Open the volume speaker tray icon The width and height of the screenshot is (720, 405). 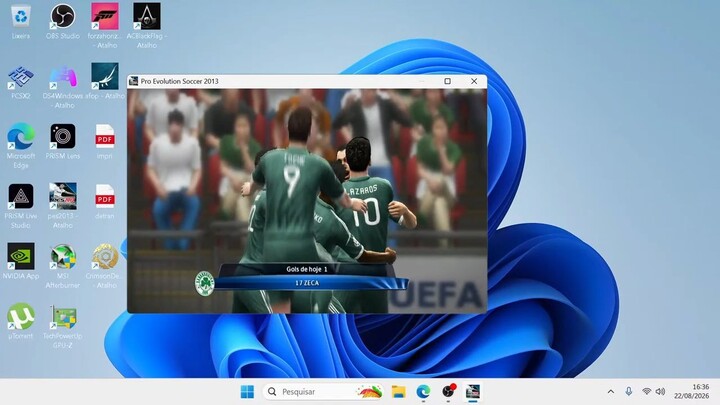click(x=660, y=392)
